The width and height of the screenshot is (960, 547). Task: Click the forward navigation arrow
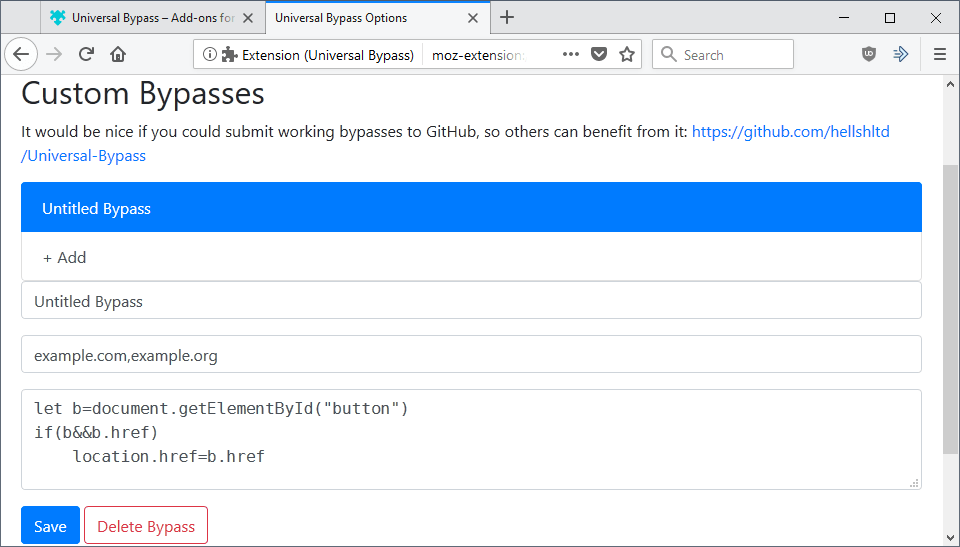click(54, 55)
